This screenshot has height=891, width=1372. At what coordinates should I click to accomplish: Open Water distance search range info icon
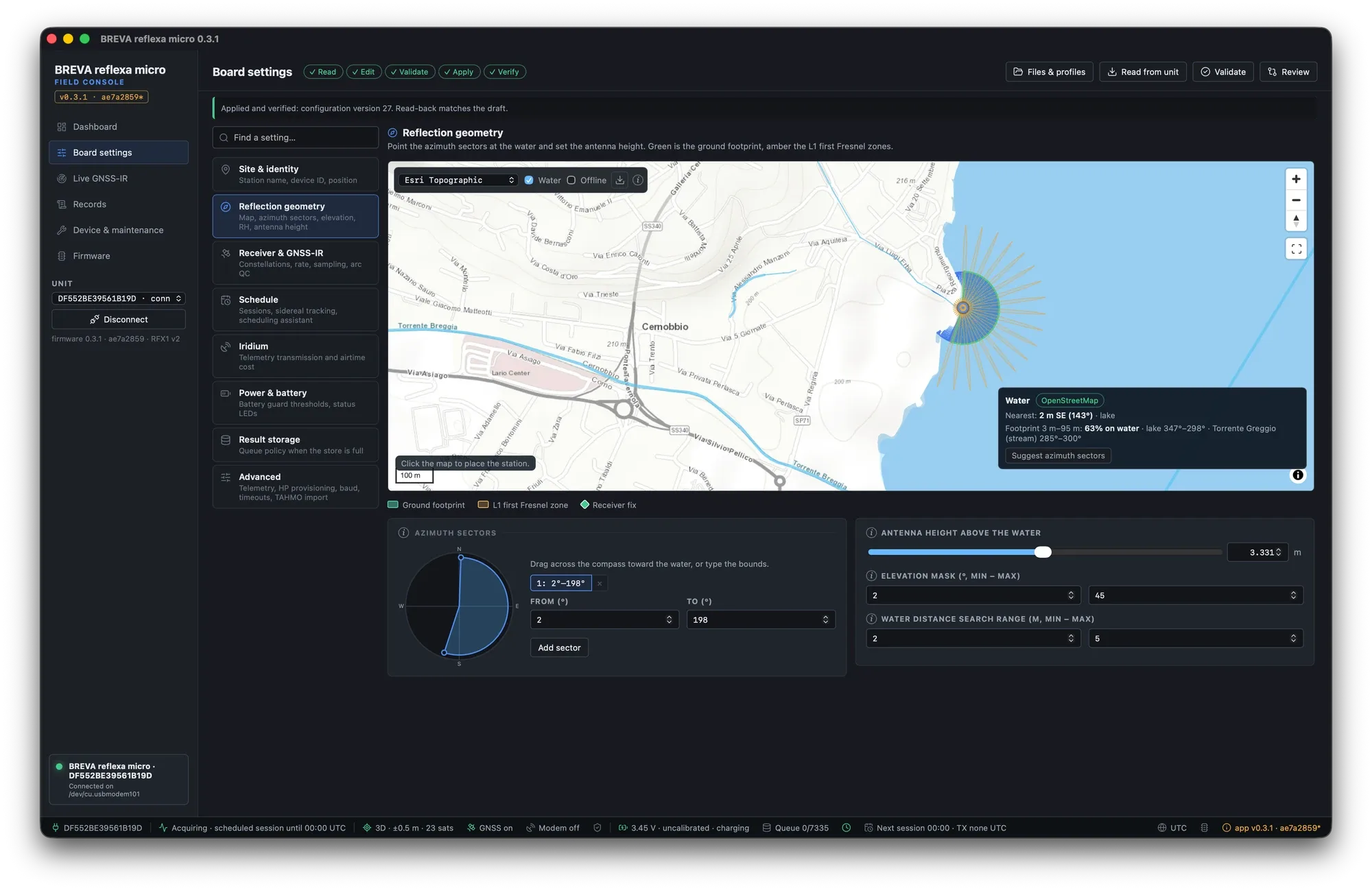point(871,619)
